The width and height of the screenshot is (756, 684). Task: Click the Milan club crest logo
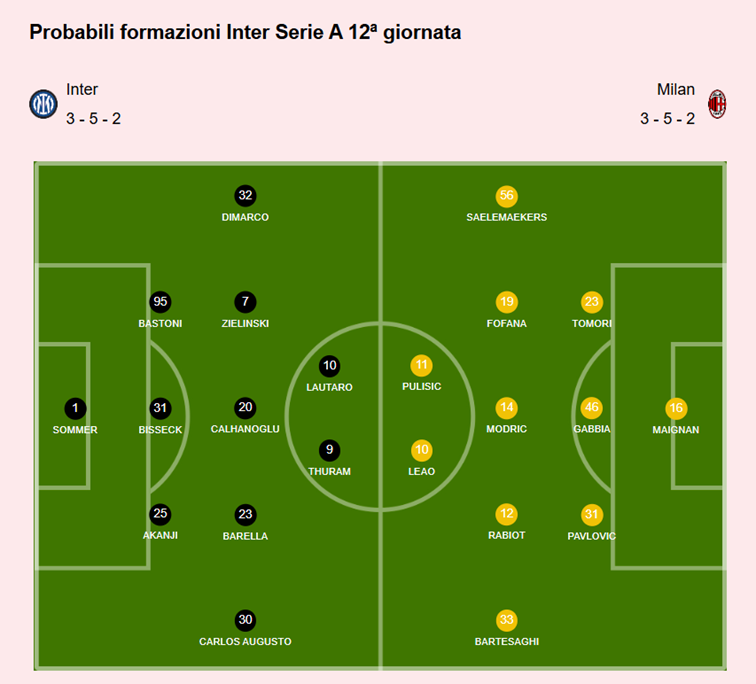pyautogui.click(x=717, y=104)
